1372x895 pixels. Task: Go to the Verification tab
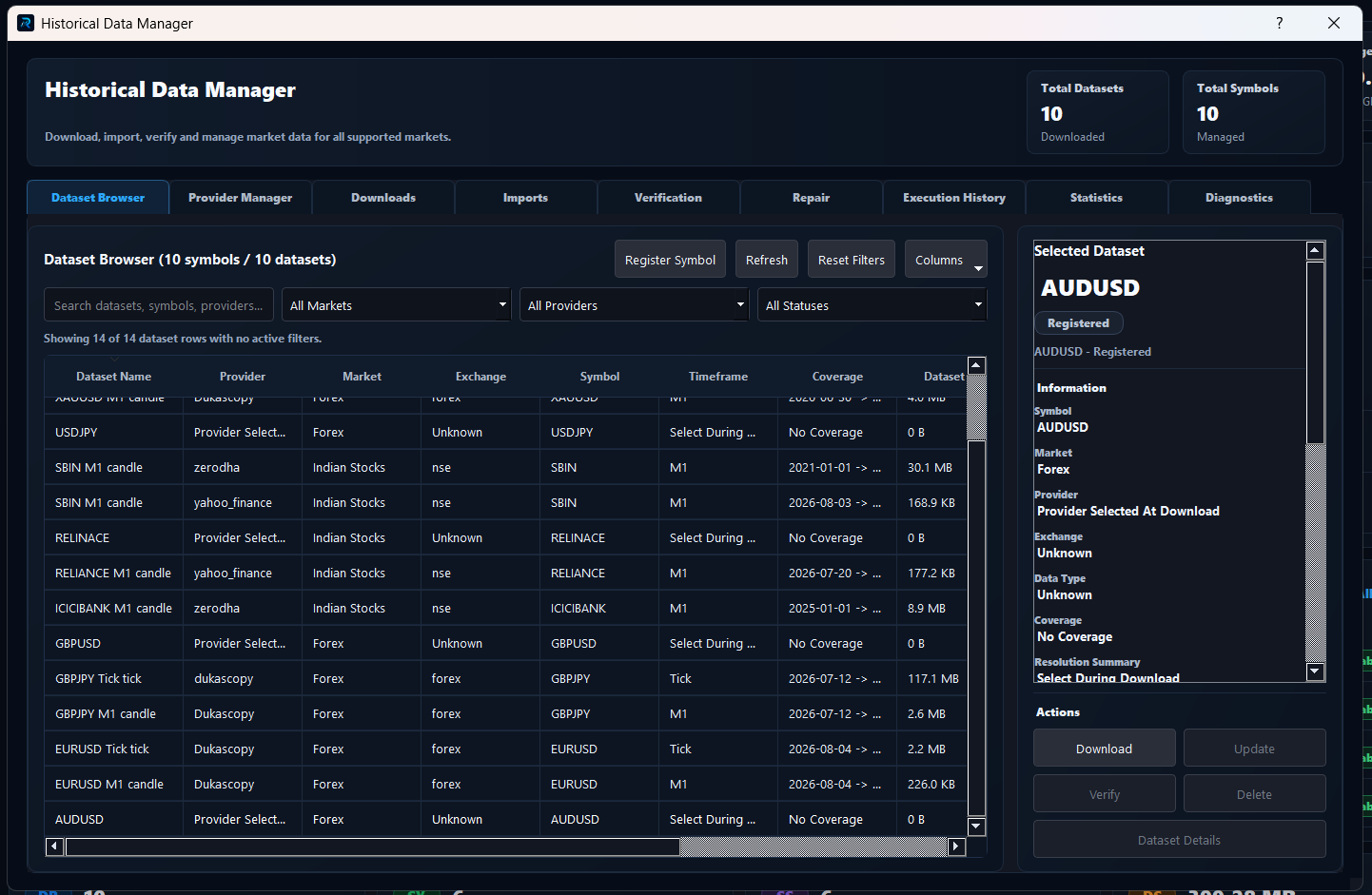coord(669,198)
